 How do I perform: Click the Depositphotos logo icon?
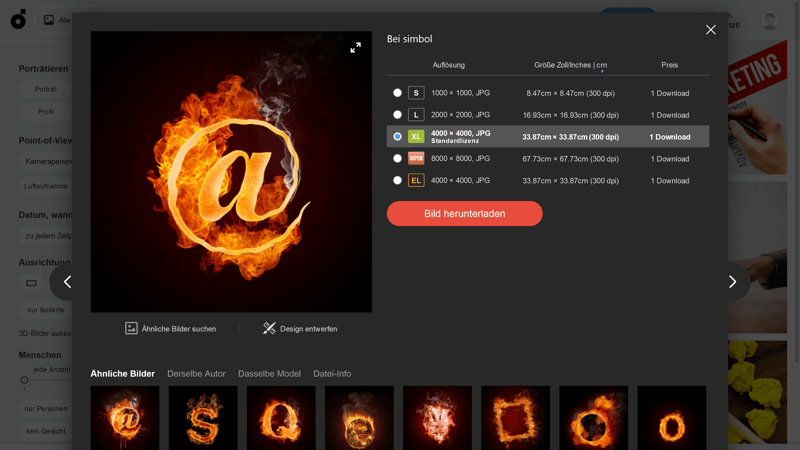(x=18, y=20)
